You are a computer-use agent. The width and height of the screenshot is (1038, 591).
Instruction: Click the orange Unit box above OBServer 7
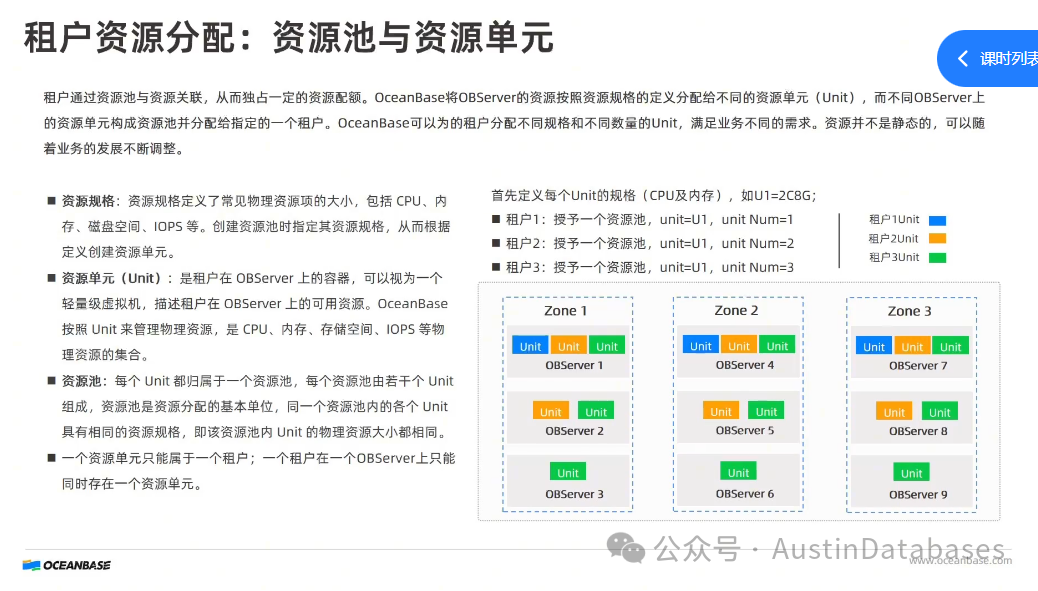tap(912, 346)
